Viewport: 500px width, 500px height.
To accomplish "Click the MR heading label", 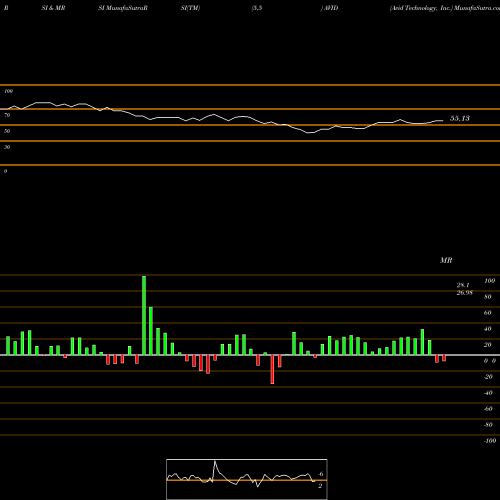I will coord(446,260).
